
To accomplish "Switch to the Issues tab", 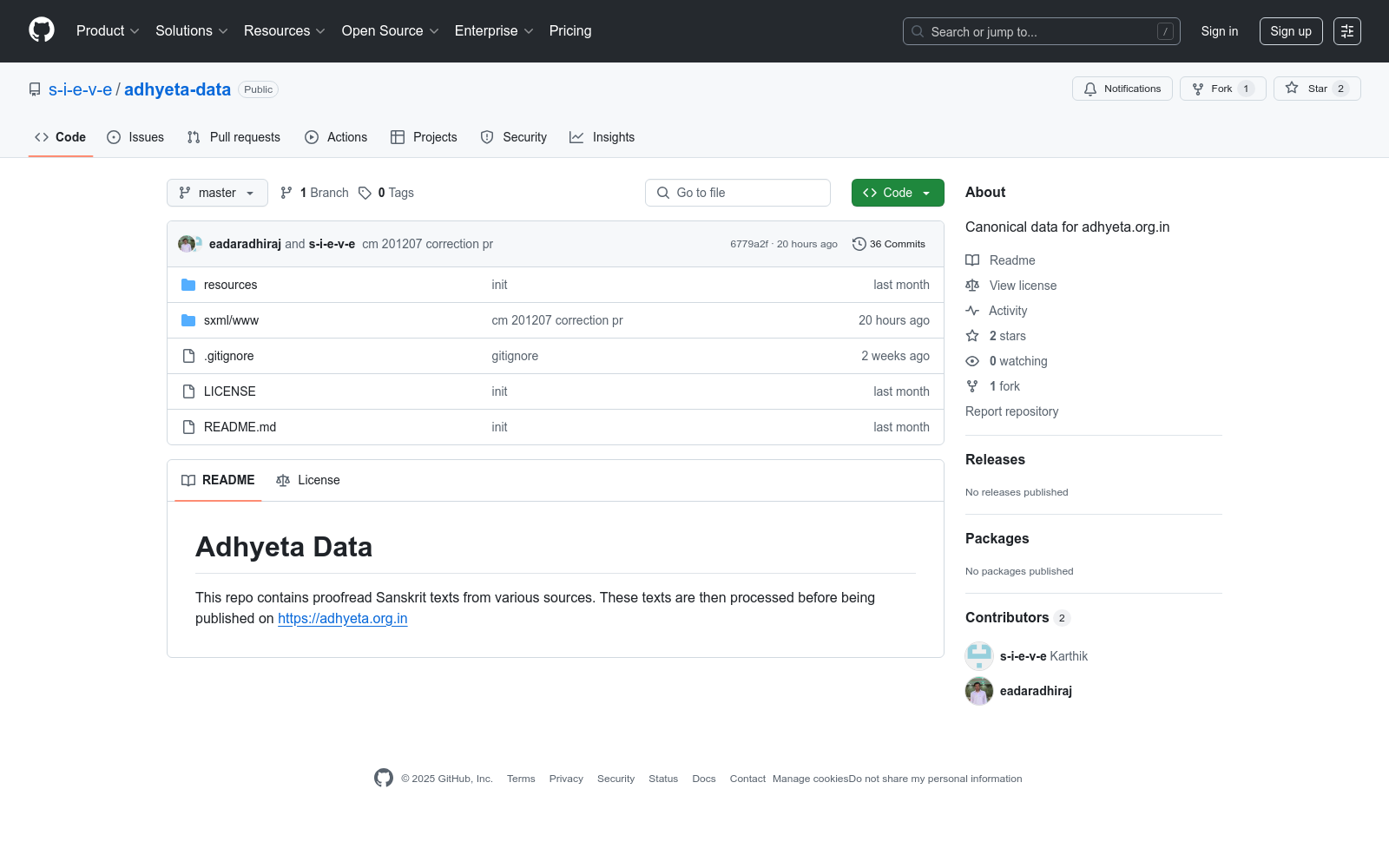I will point(135,137).
